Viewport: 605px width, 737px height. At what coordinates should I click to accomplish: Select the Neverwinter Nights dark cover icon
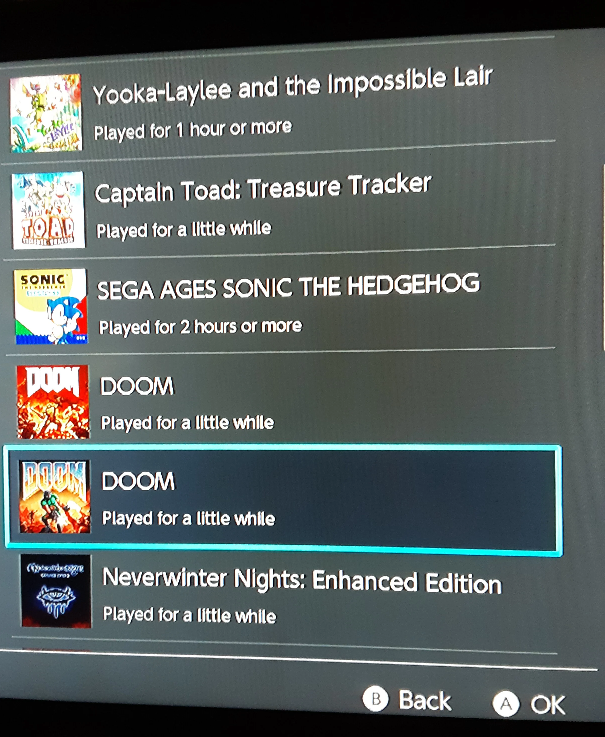pos(56,591)
